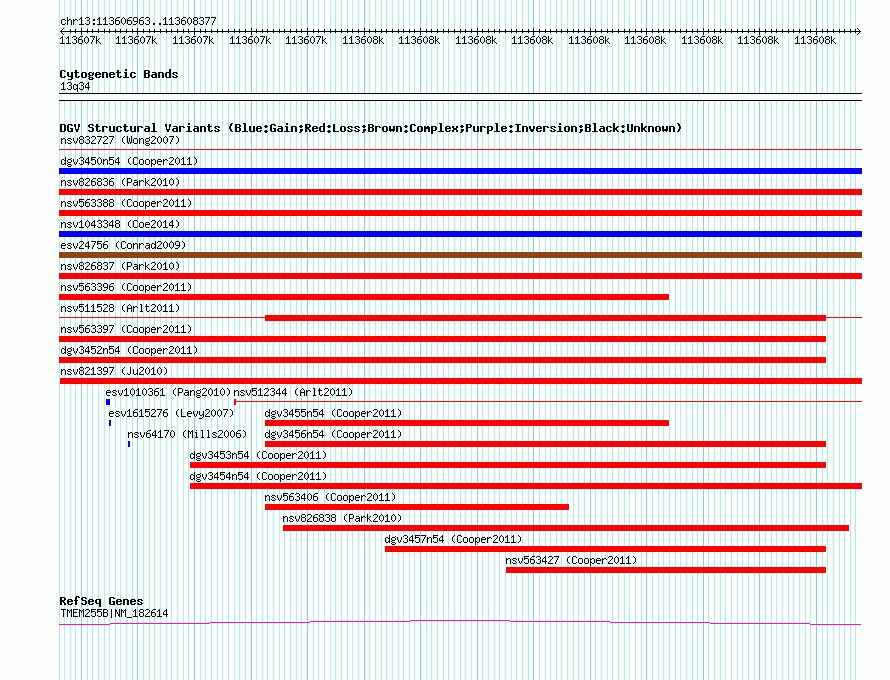The height and width of the screenshot is (680, 890).
Task: Click the last 113608k ruler tick label
Action: point(815,40)
